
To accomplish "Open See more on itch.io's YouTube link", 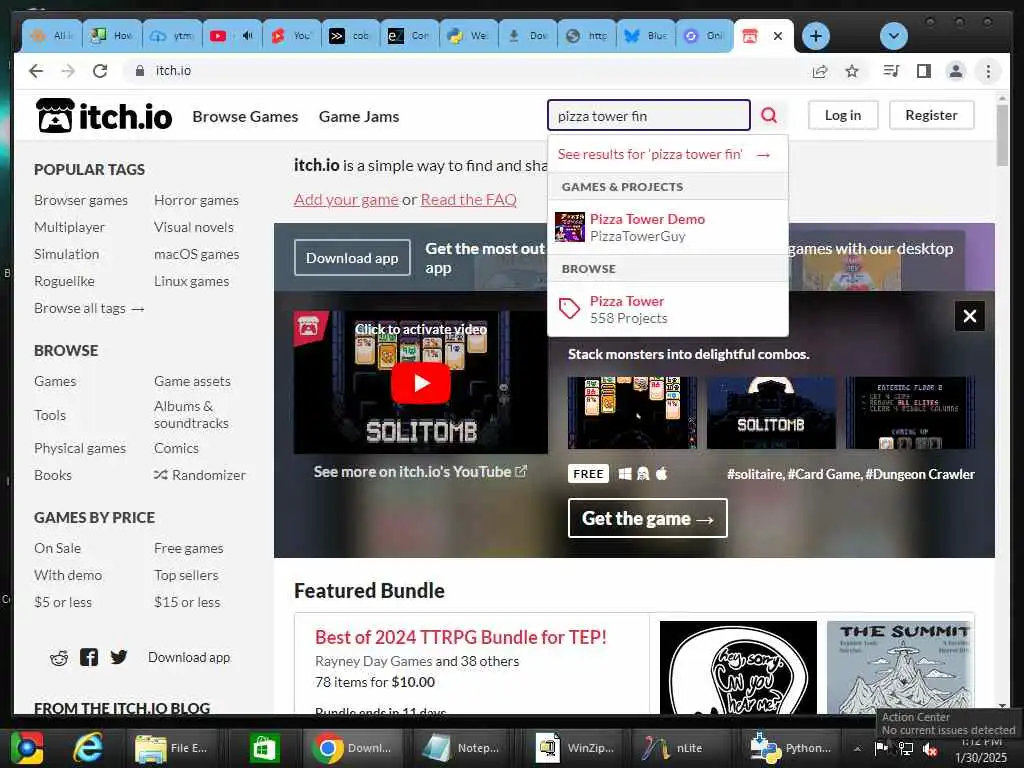I will tap(420, 472).
